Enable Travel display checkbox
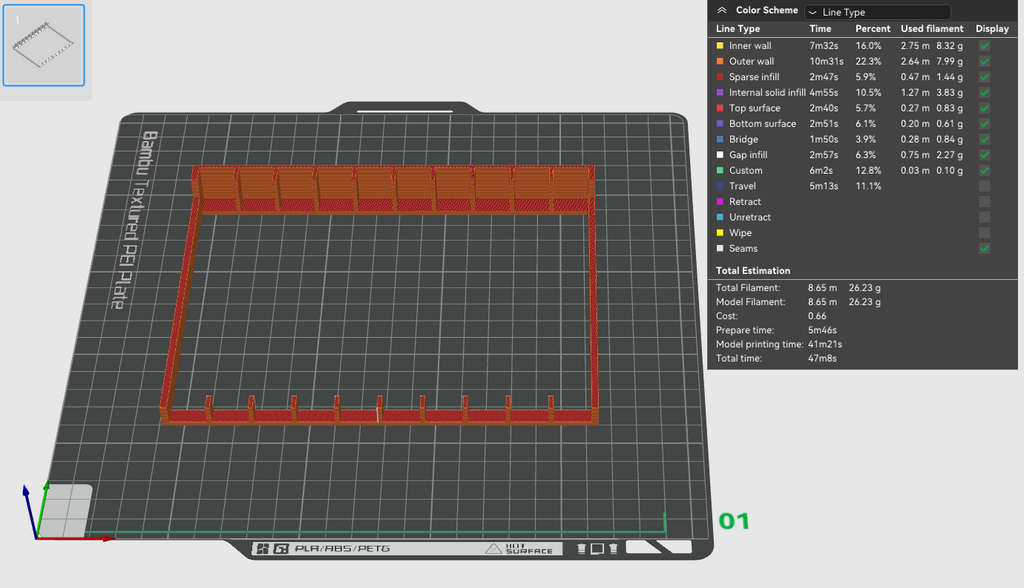This screenshot has height=588, width=1024. 984,186
